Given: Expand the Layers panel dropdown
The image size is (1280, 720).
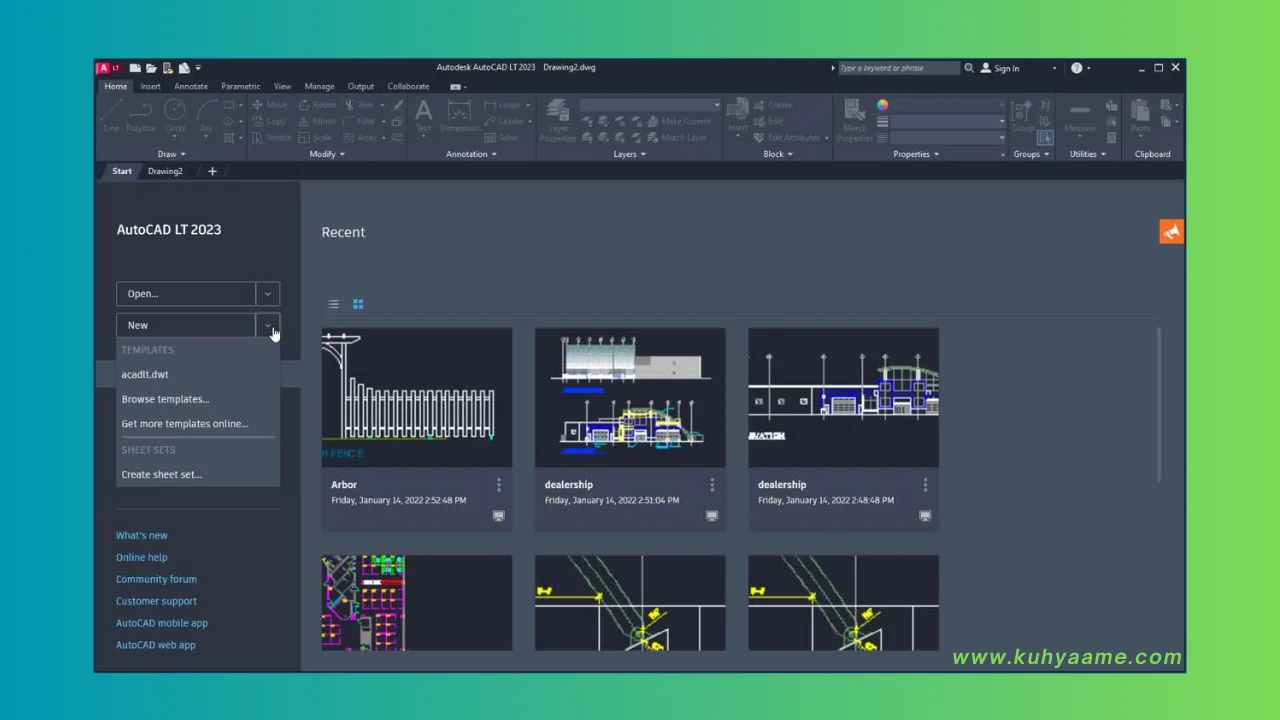Looking at the screenshot, I should pos(629,154).
